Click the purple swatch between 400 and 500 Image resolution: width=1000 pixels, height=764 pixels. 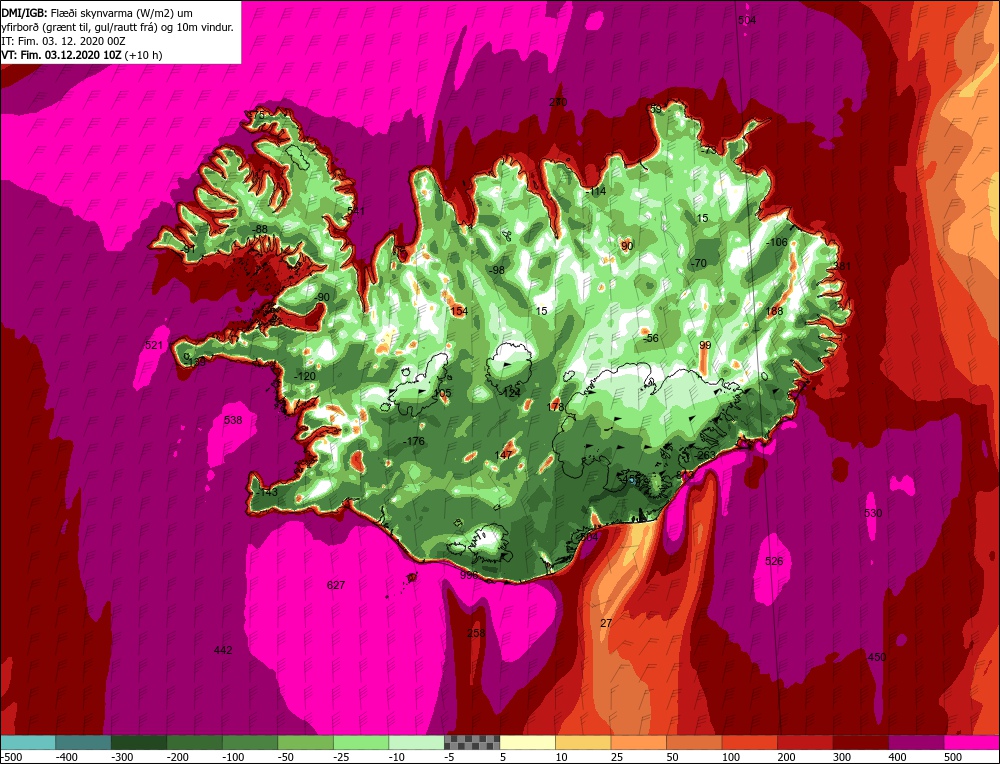pos(916,742)
